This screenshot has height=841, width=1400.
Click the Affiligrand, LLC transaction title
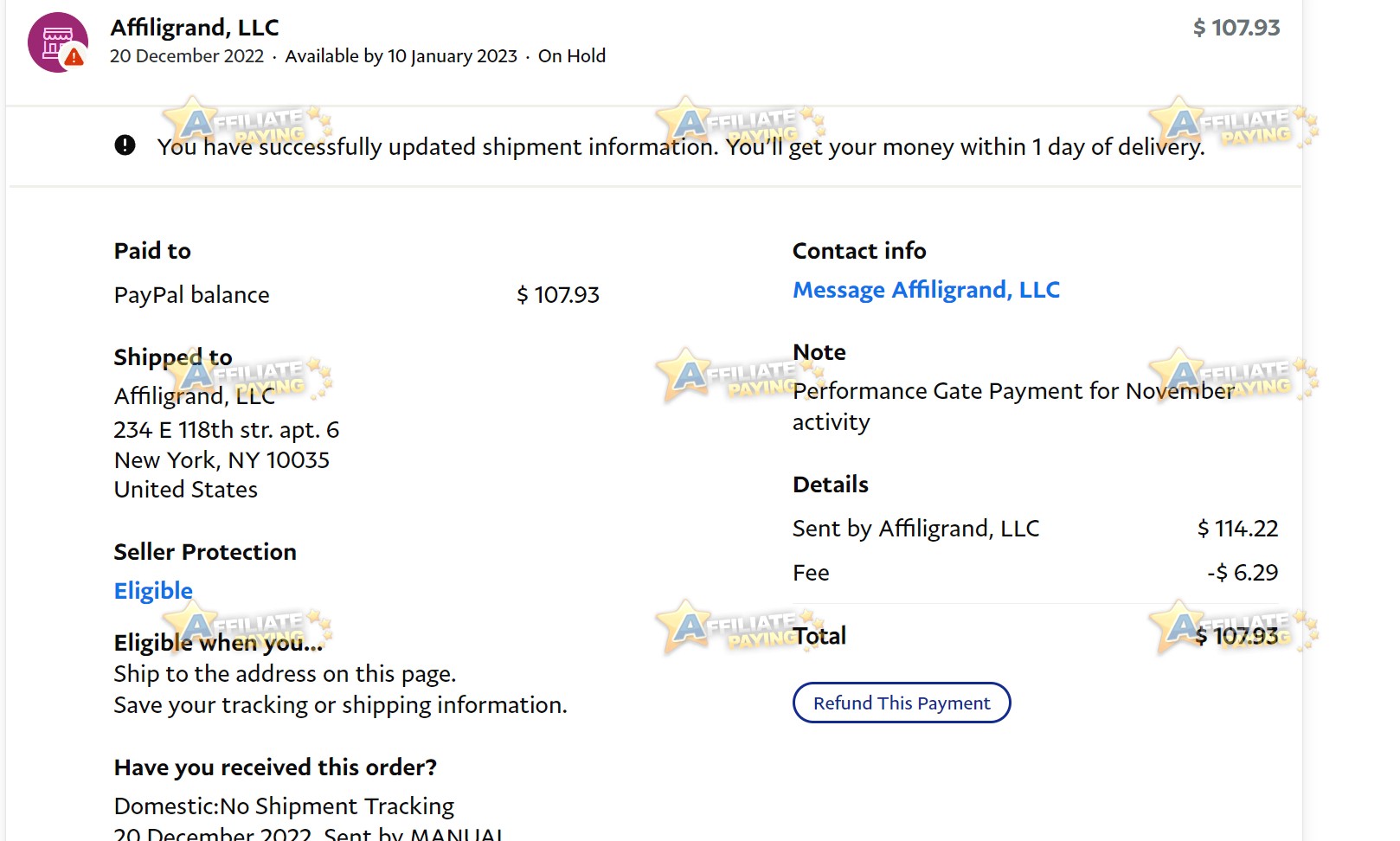[195, 28]
